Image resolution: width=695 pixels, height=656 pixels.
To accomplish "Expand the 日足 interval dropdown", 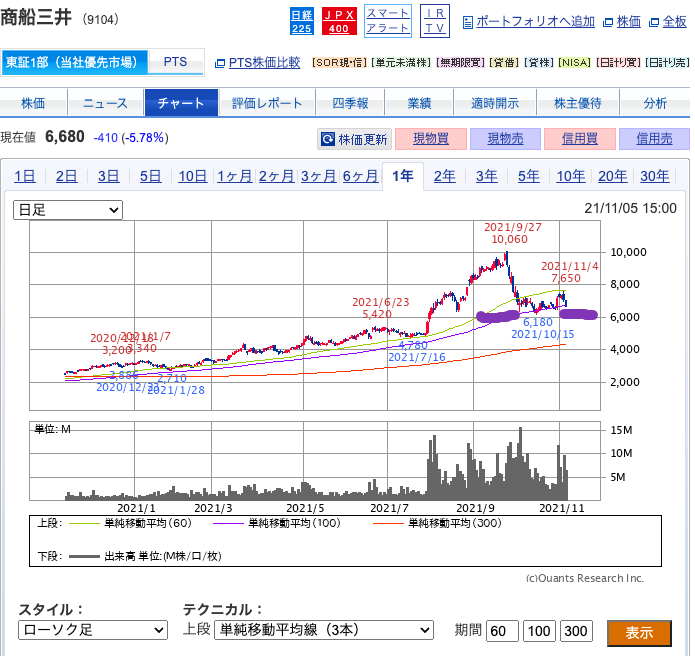I will [68, 210].
